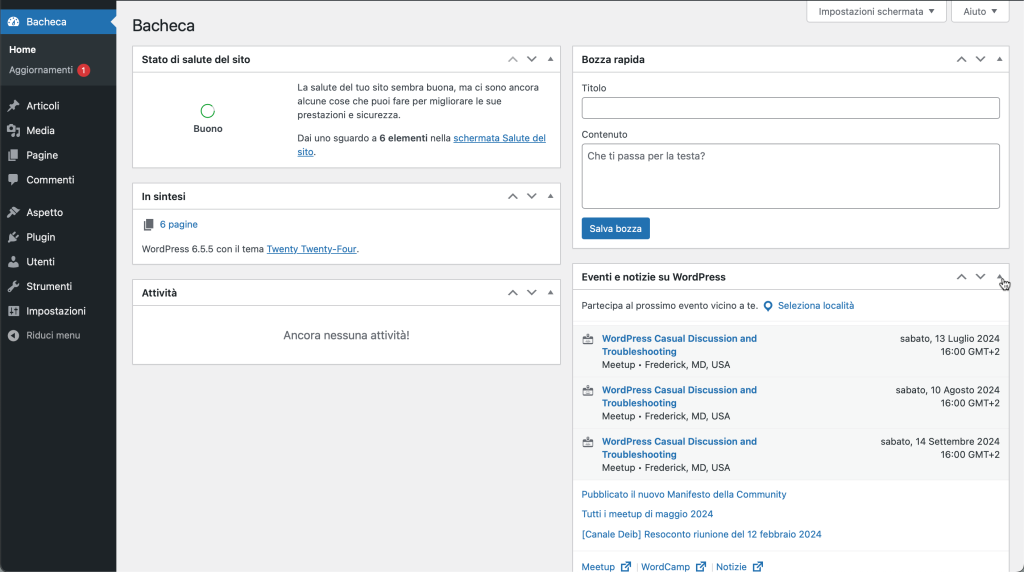1024x572 pixels.
Task: Move Stato di salute del sito panel down
Action: [x=532, y=59]
